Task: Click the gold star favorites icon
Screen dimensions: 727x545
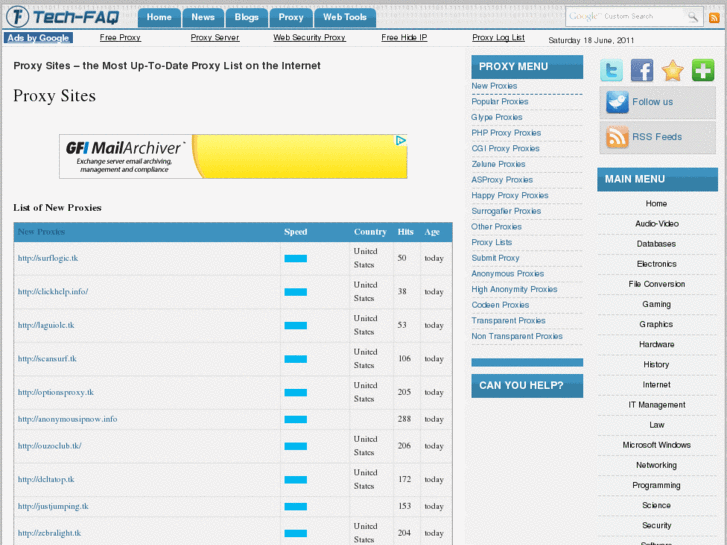Action: [672, 71]
